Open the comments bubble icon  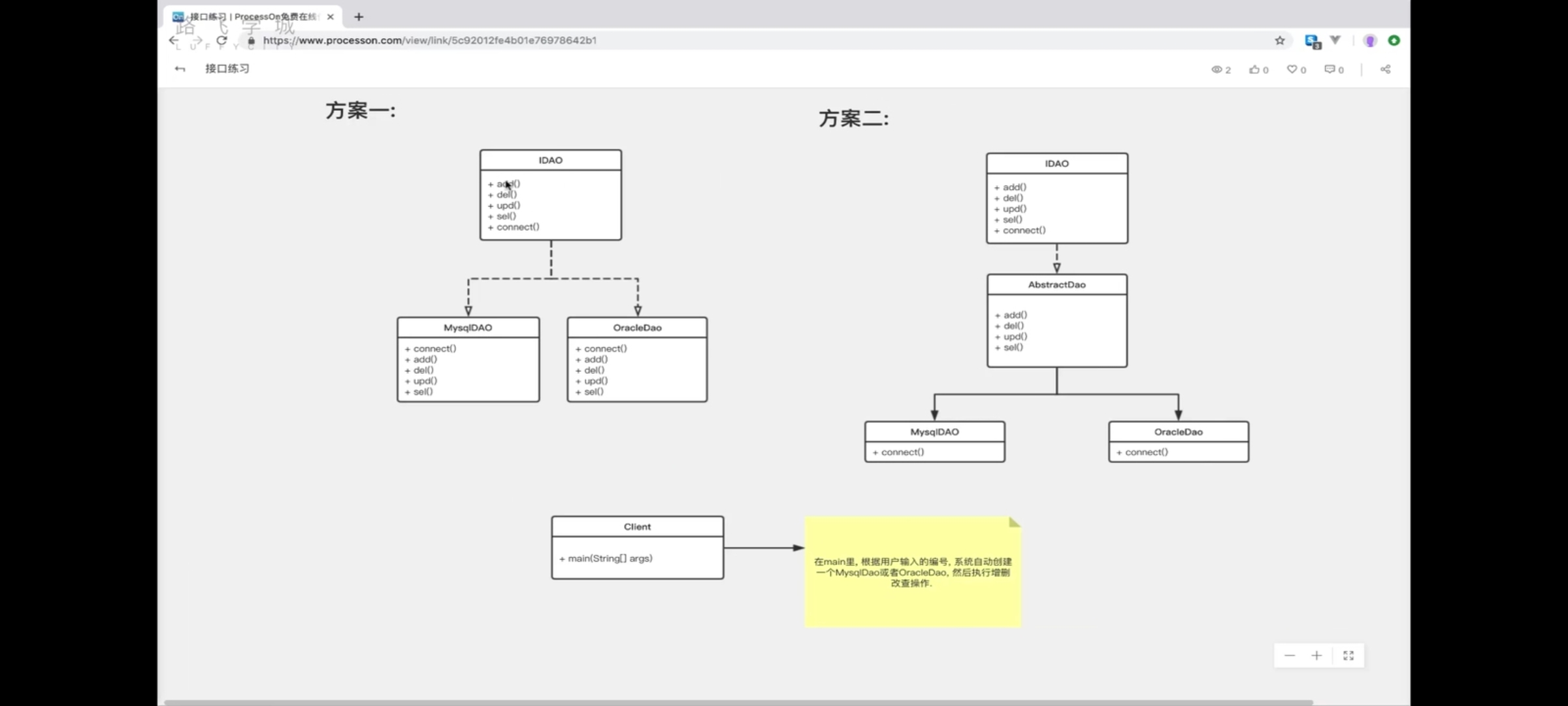1330,69
